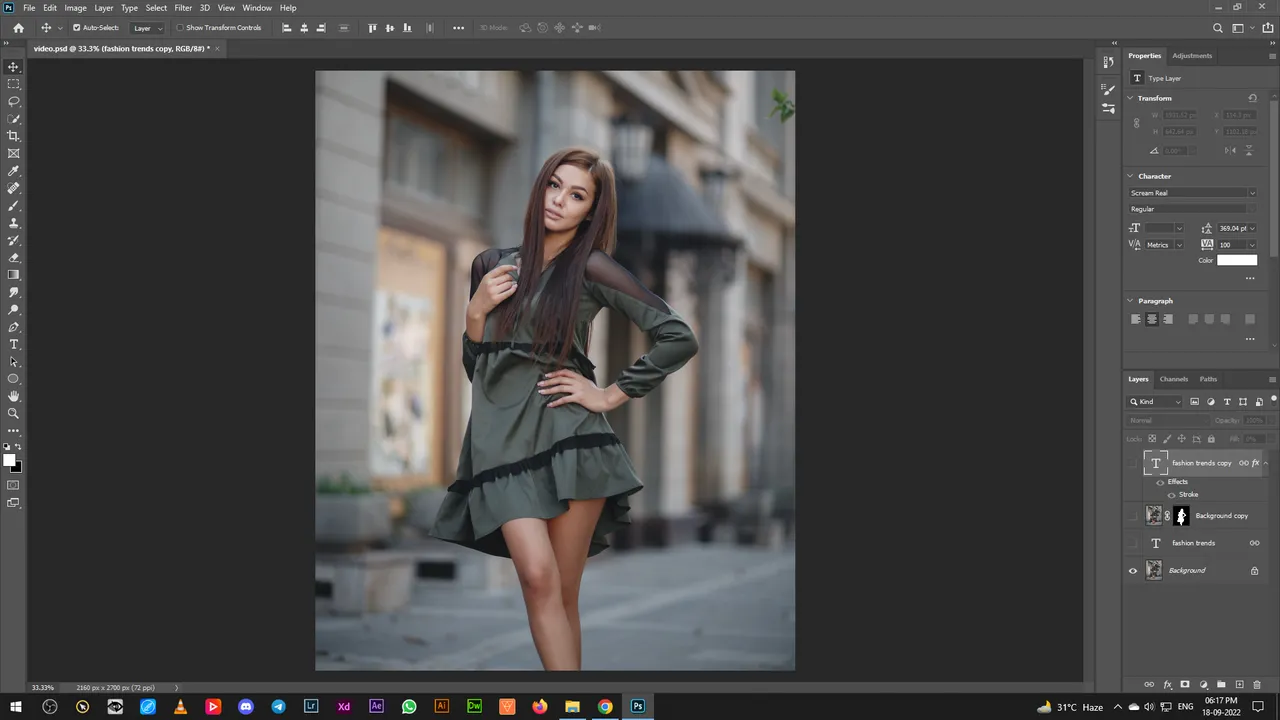The image size is (1280, 720).
Task: Open Google Chrome from the taskbar
Action: coord(605,706)
